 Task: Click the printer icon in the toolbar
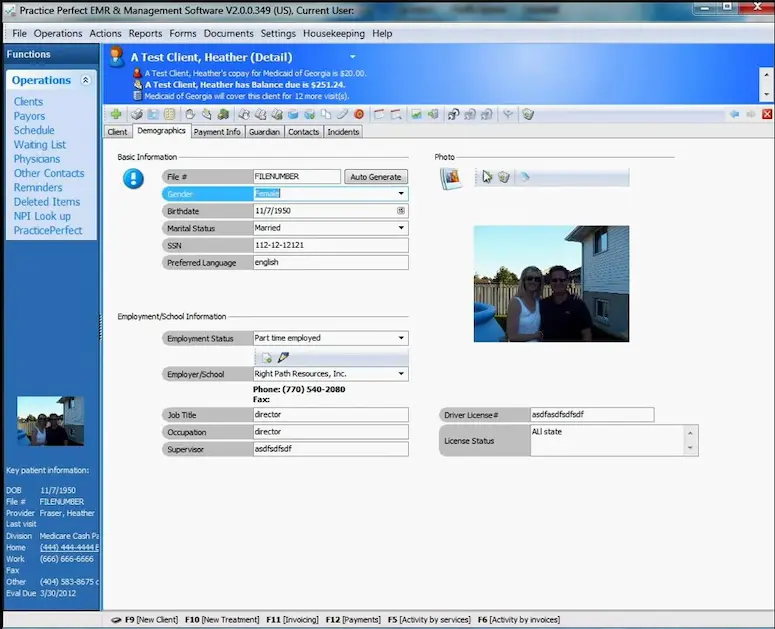pyautogui.click(x=136, y=115)
